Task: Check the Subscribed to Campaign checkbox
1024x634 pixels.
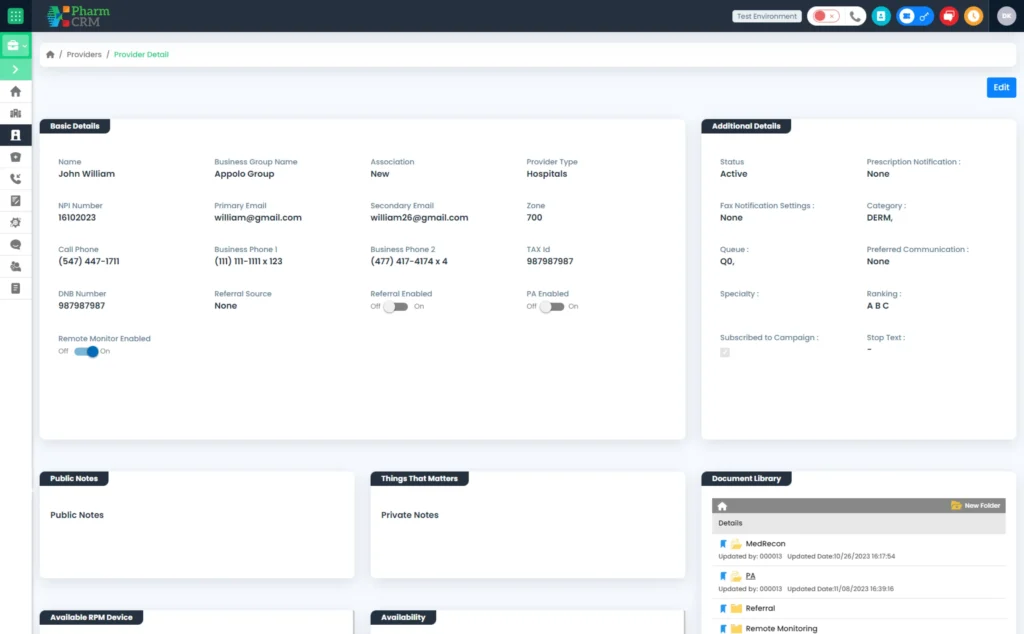Action: coord(724,352)
